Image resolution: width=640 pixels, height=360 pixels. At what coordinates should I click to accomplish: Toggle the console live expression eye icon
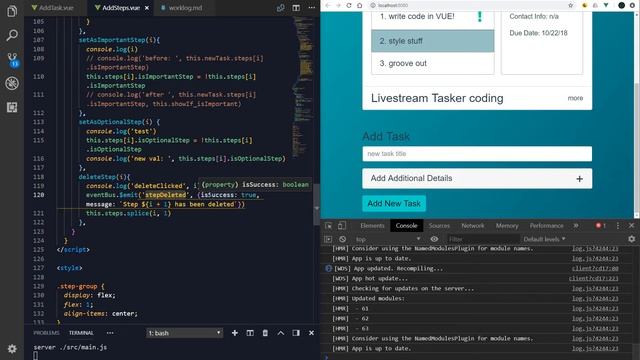point(434,239)
